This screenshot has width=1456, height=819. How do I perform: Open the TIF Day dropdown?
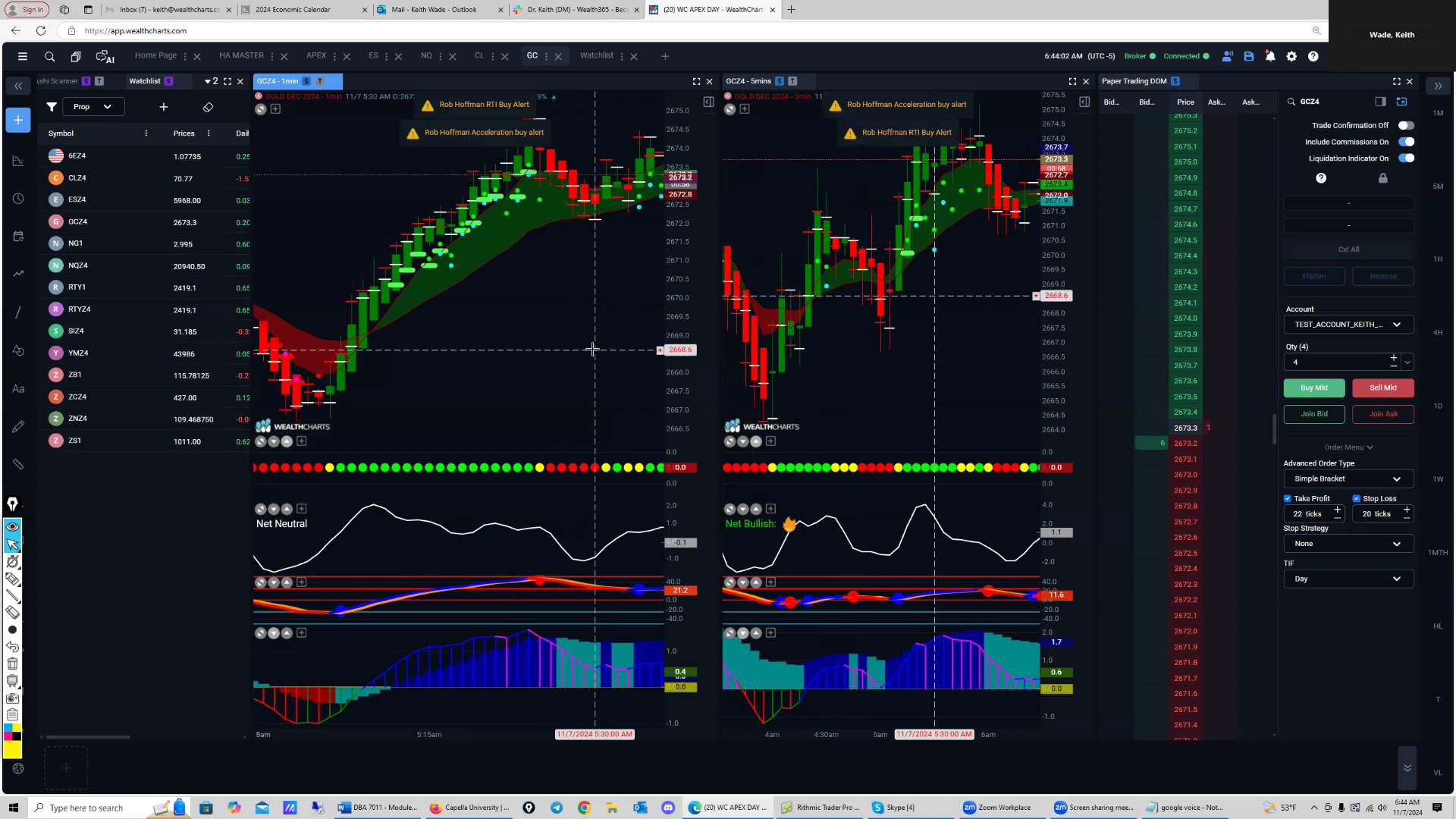[x=1348, y=579]
